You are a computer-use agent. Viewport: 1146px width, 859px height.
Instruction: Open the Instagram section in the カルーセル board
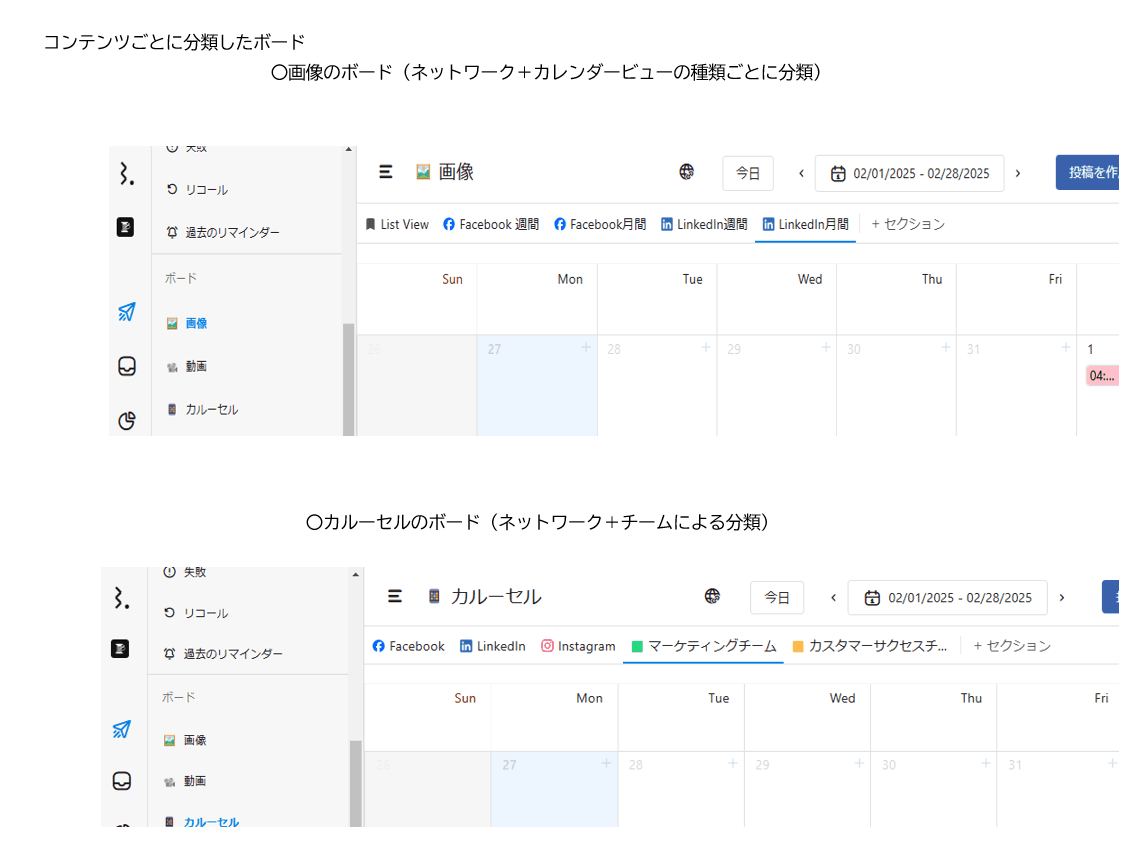pos(578,647)
